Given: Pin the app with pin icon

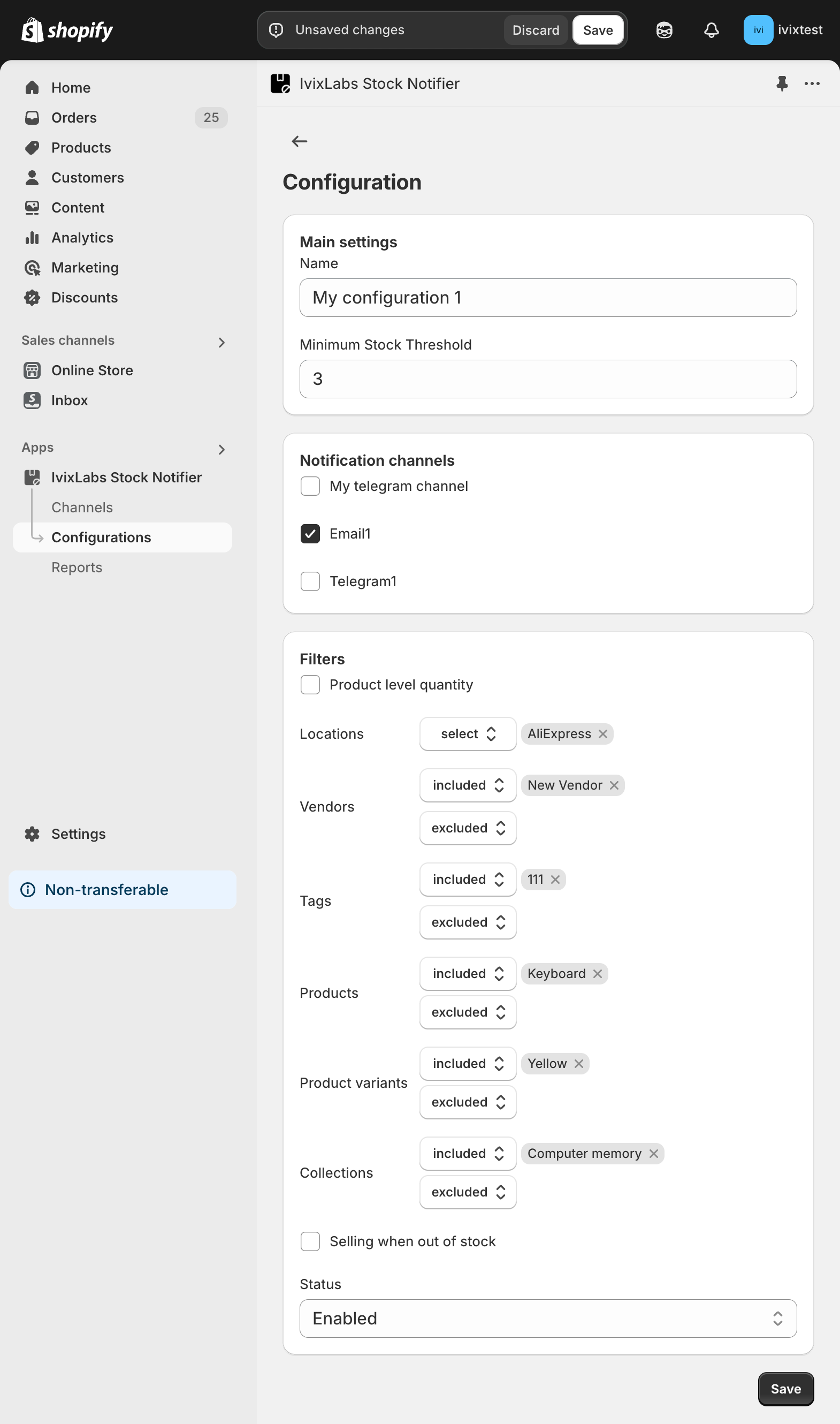Looking at the screenshot, I should click(782, 83).
